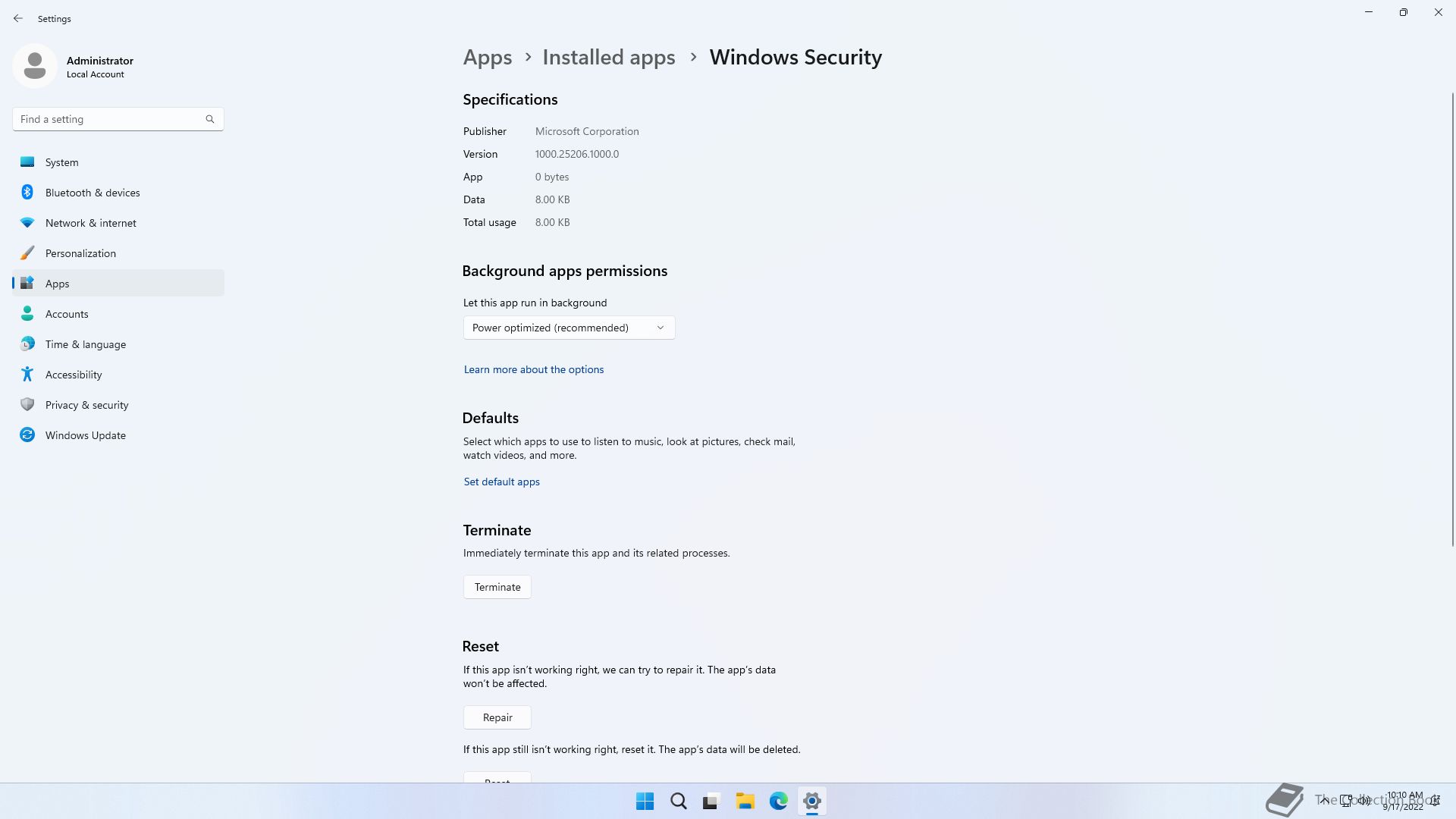Click the vertical scrollbar thumb
This screenshot has height=819, width=1456.
(1452, 318)
